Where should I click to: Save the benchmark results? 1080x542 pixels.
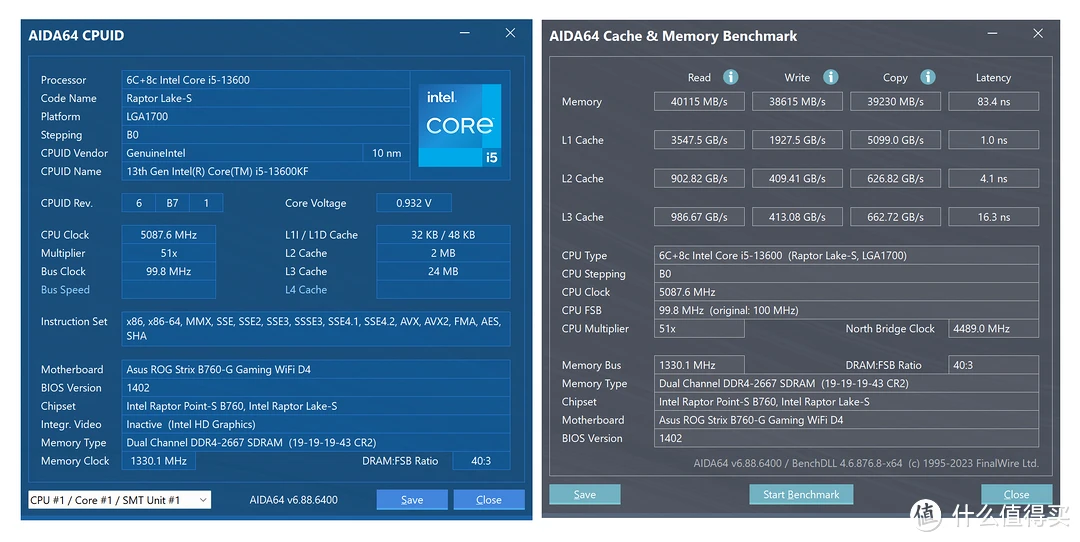pyautogui.click(x=585, y=494)
